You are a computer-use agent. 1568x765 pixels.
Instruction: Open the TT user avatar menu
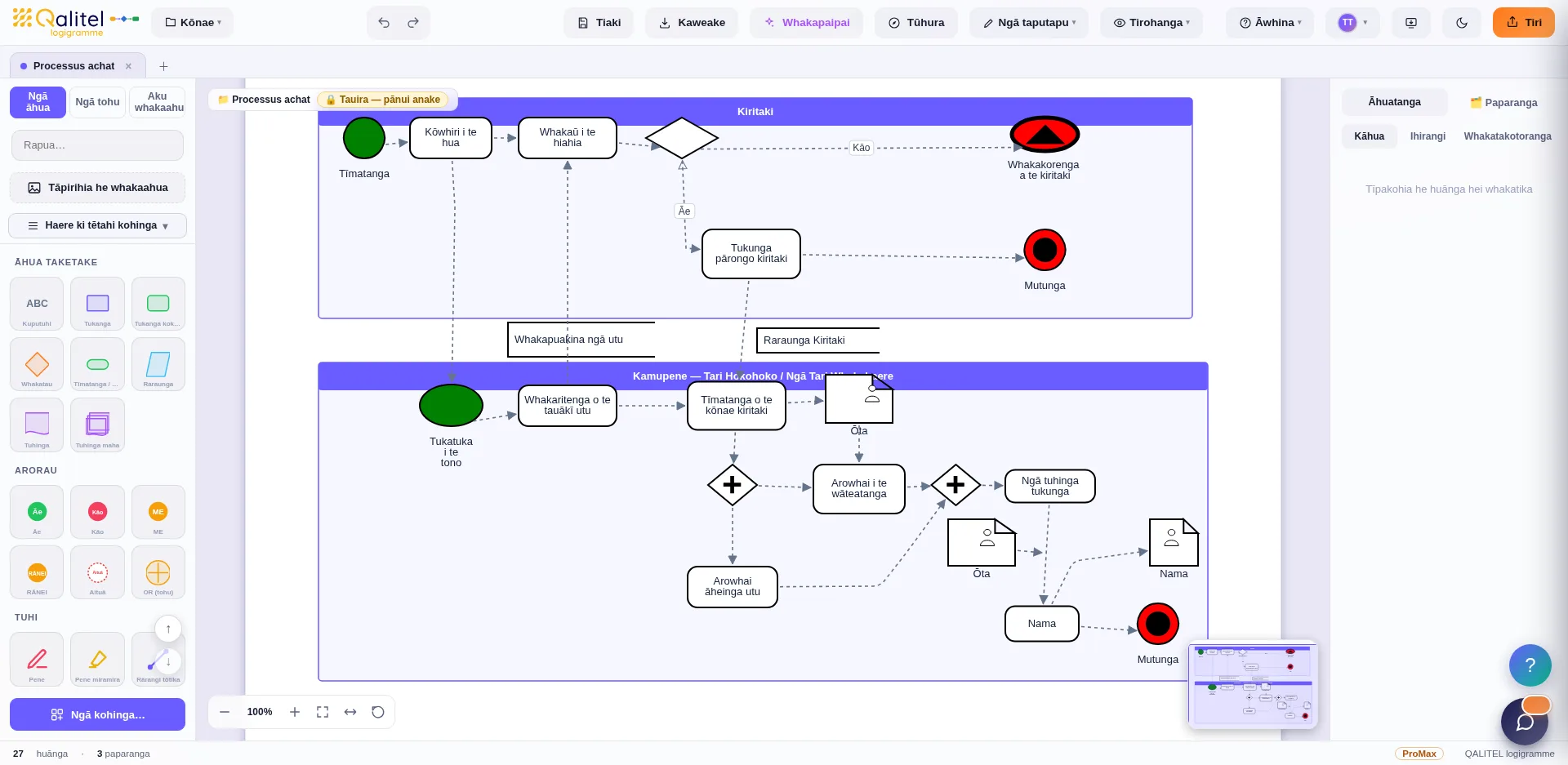click(x=1352, y=23)
